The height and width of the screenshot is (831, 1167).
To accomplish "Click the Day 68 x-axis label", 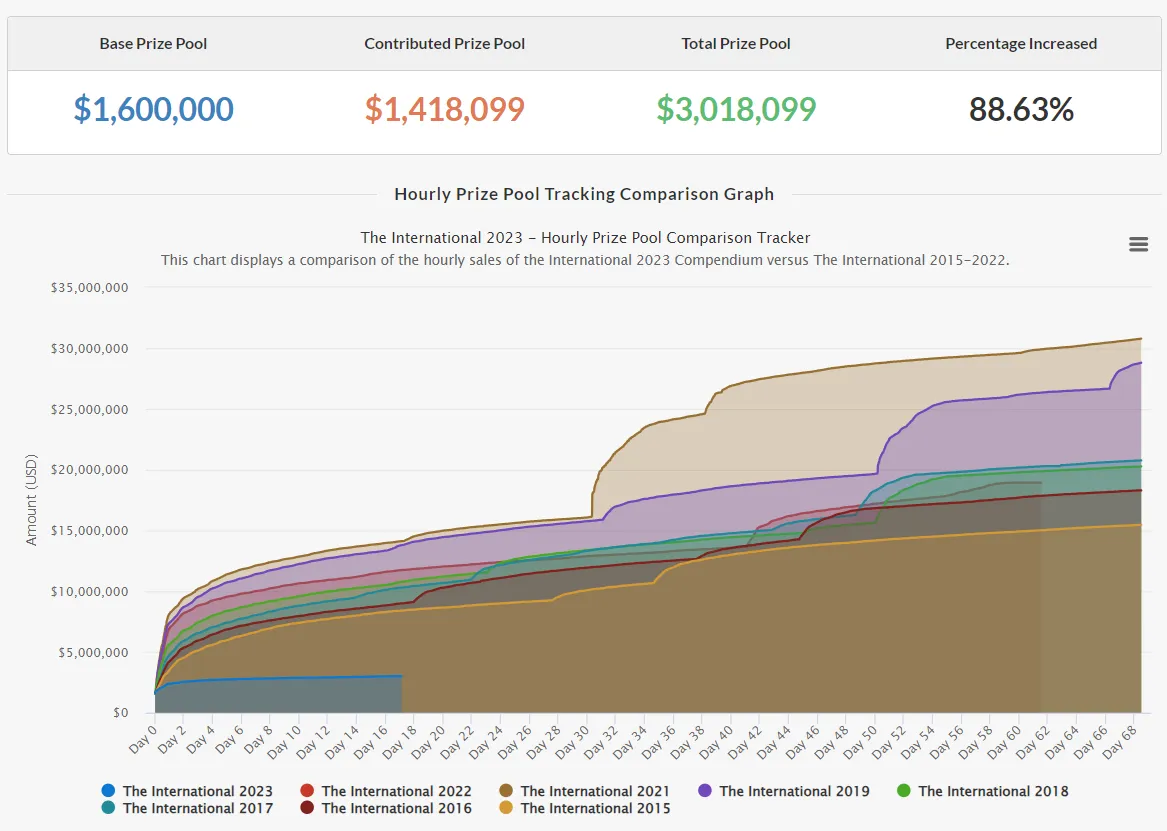I will (x=1120, y=742).
